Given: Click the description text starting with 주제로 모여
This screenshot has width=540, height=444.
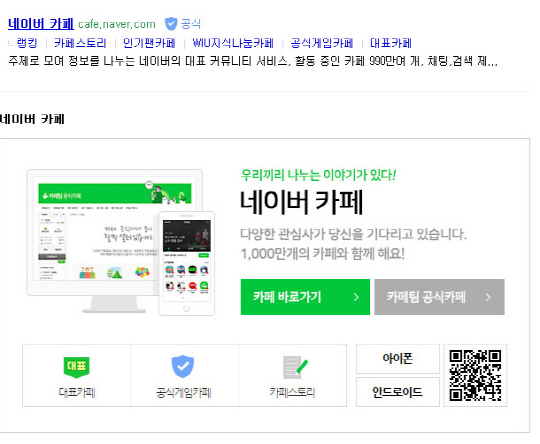Looking at the screenshot, I should point(253,61).
